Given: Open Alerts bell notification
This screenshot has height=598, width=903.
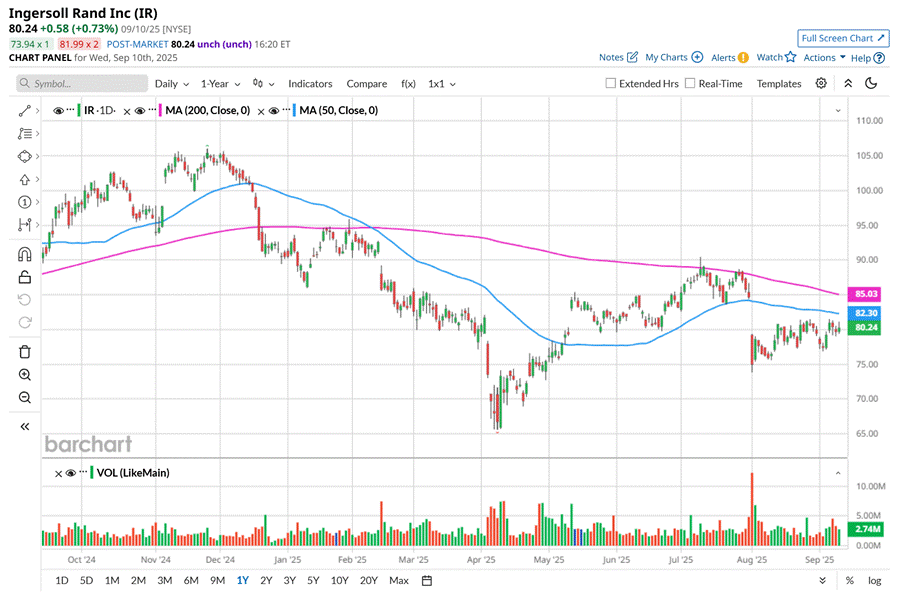Looking at the screenshot, I should tap(730, 58).
